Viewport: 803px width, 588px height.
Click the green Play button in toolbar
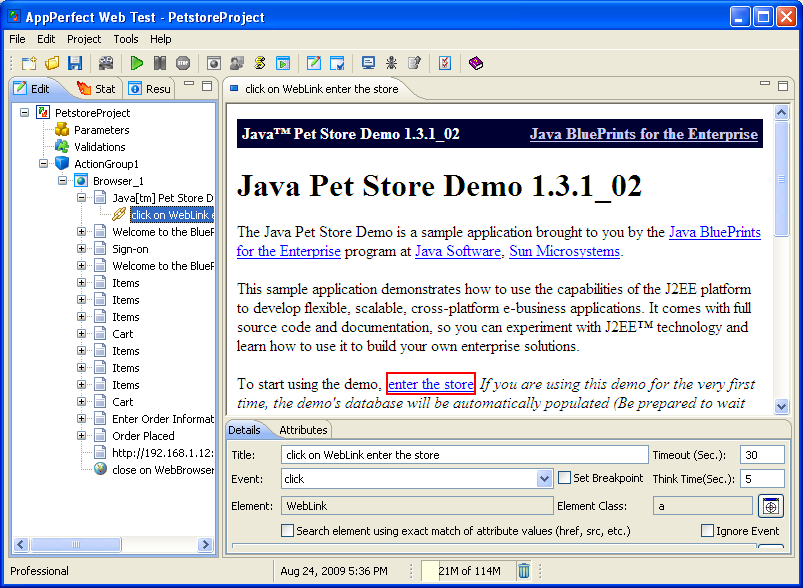137,63
